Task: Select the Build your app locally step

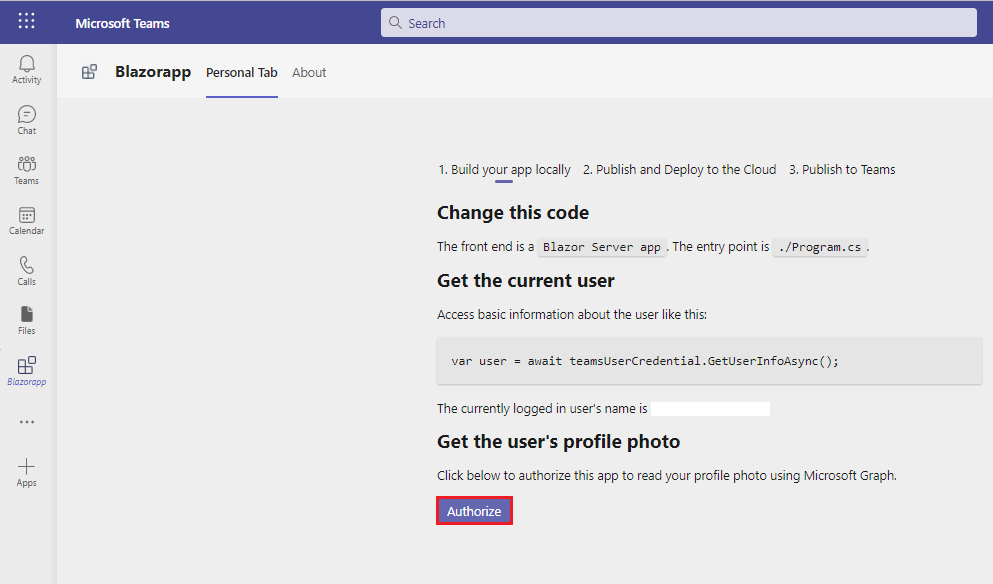Action: 504,170
